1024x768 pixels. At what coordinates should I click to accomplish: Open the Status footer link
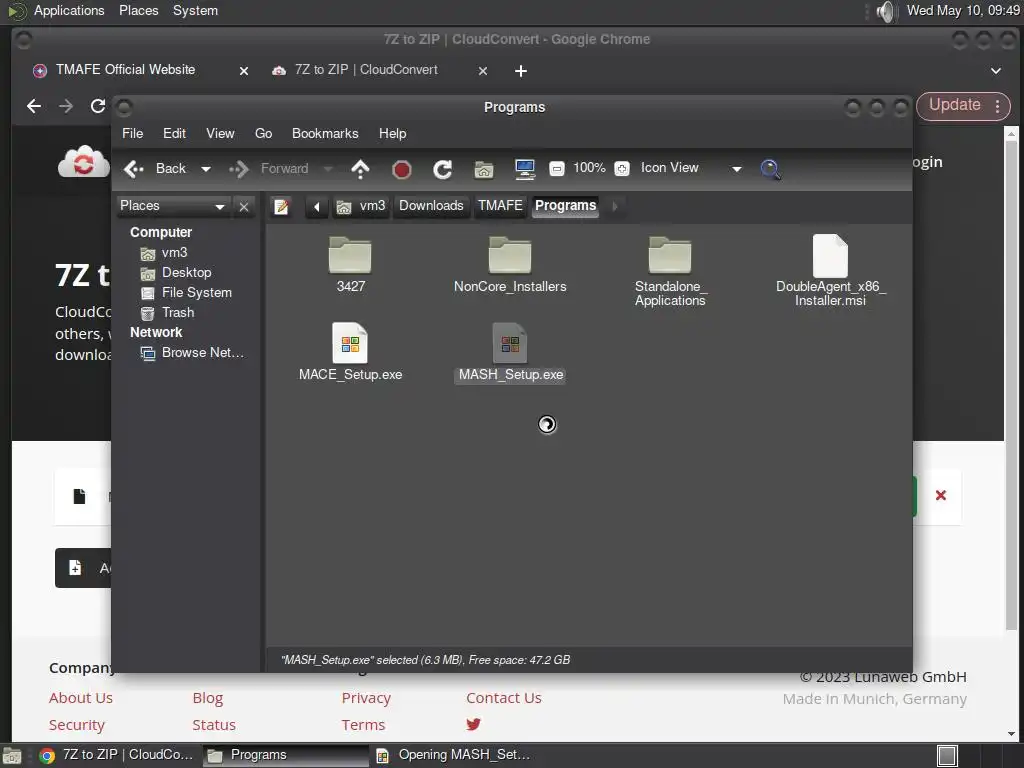[214, 725]
